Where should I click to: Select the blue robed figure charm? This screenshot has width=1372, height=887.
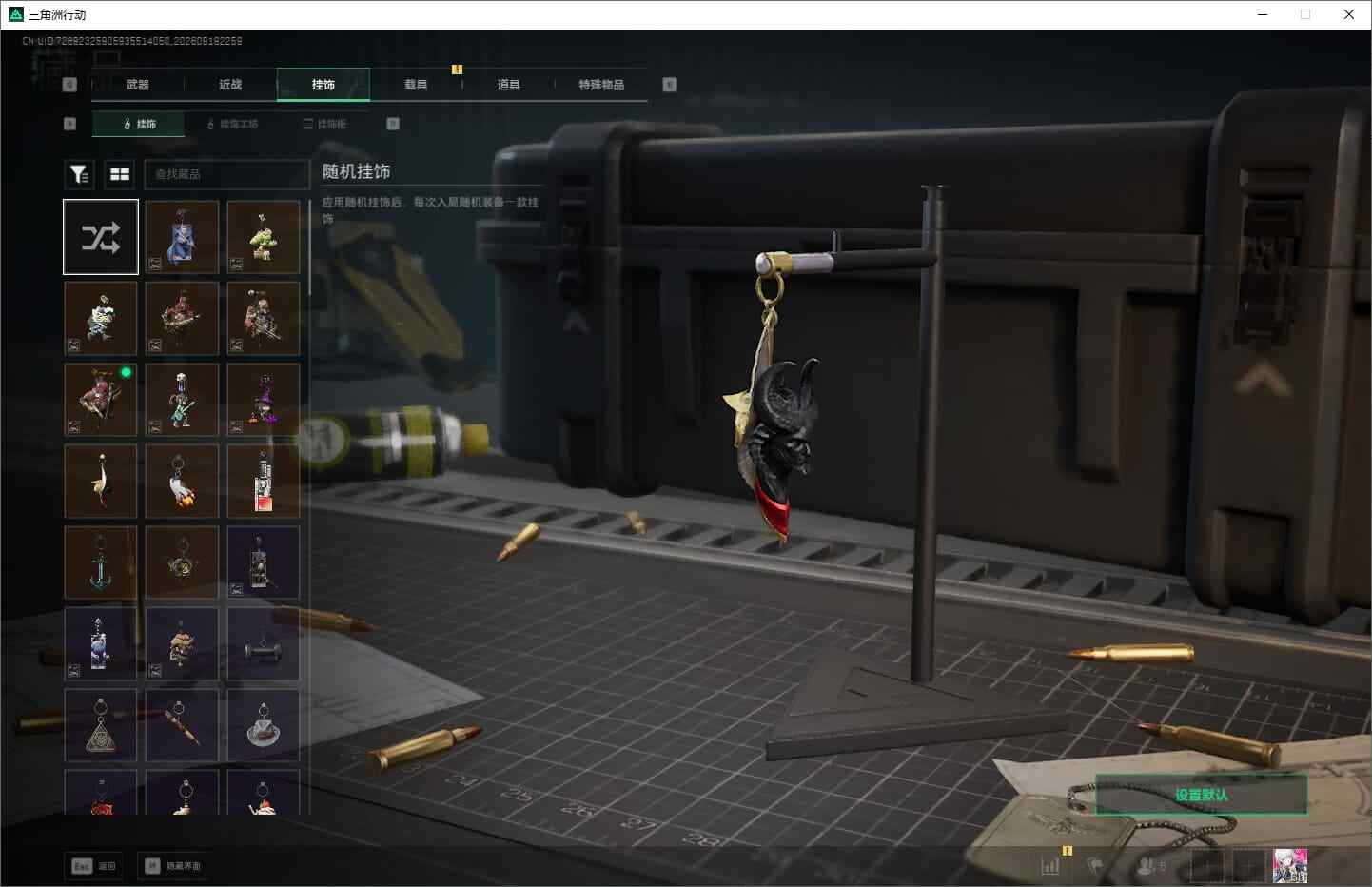click(182, 237)
